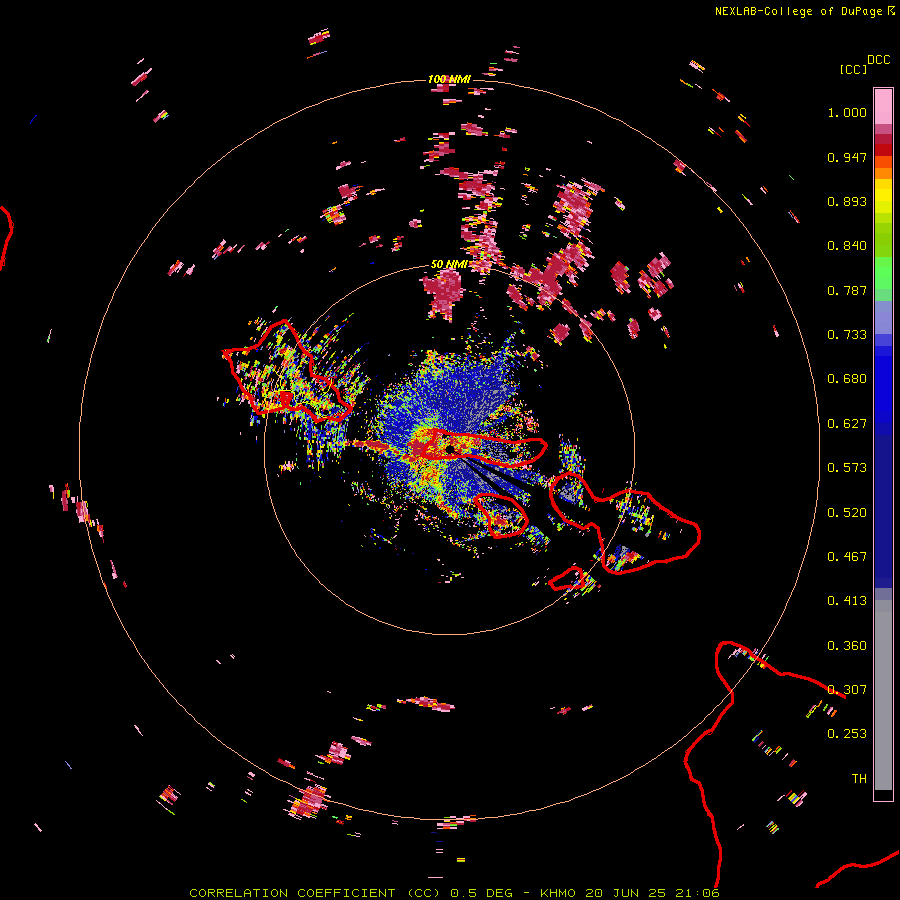Image resolution: width=900 pixels, height=900 pixels.
Task: Click the 0.307 value on the color scale
Action: click(847, 690)
